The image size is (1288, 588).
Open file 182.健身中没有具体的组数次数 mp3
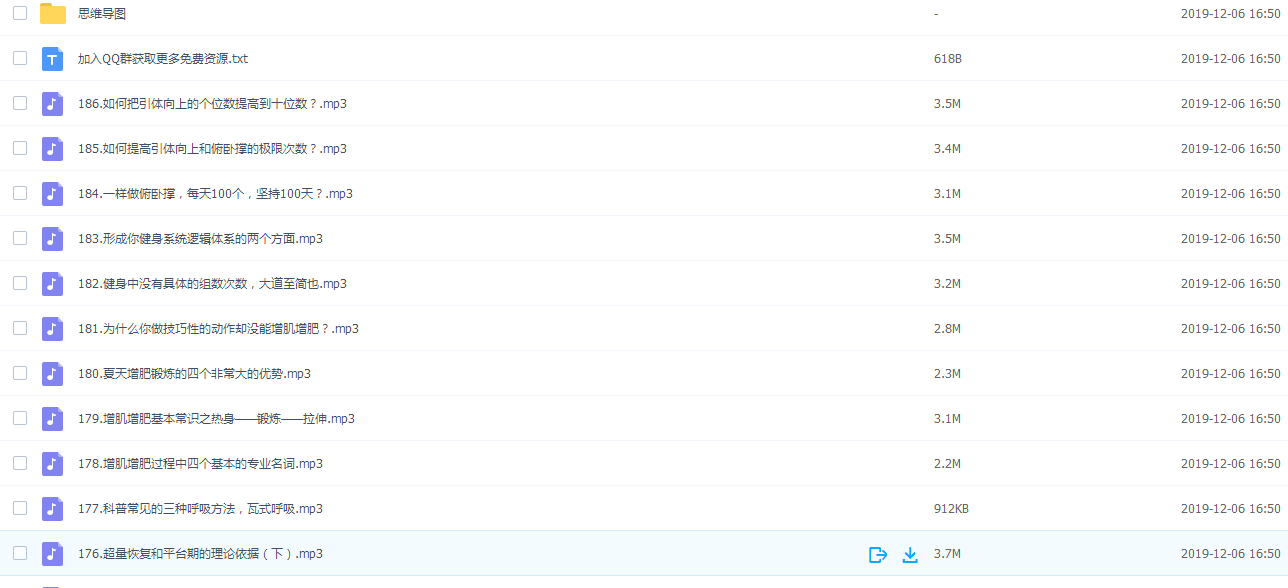[x=212, y=284]
